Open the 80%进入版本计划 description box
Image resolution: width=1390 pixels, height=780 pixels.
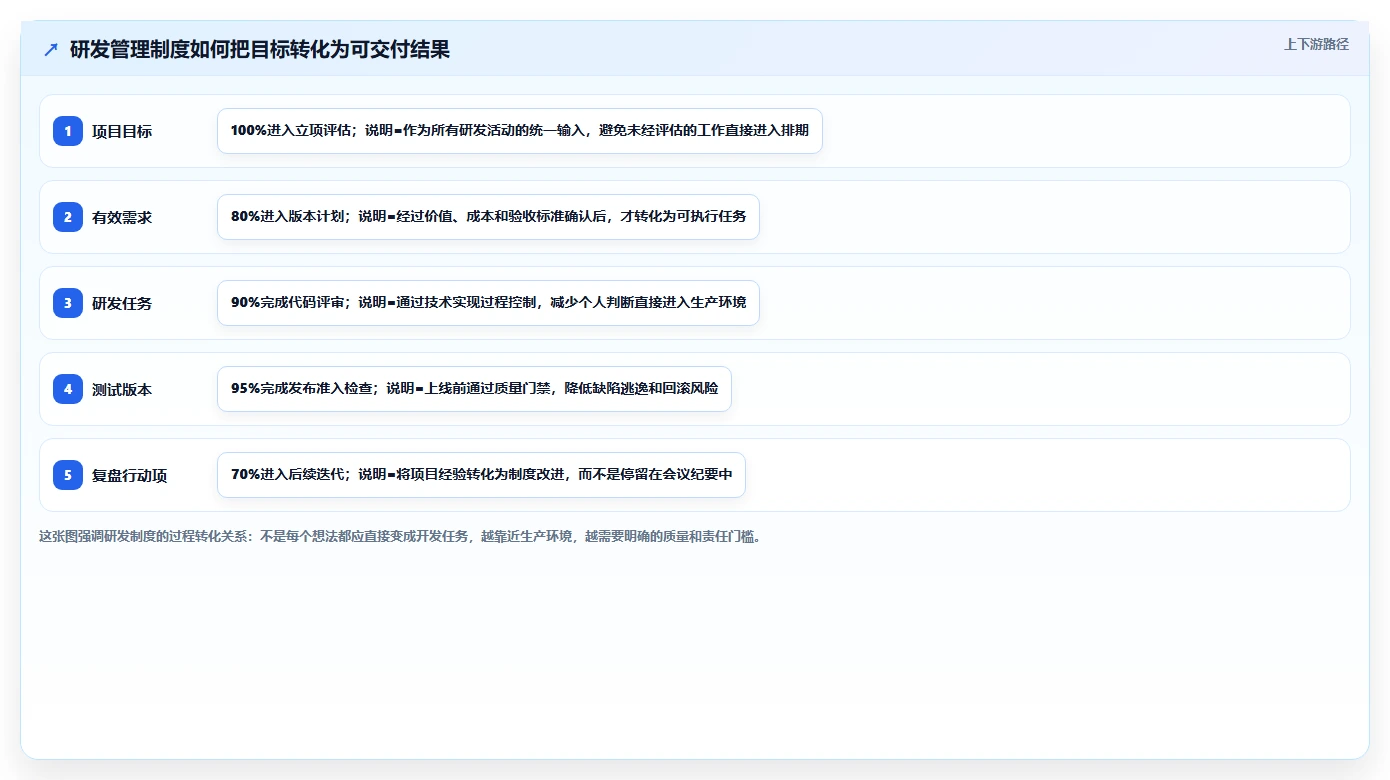point(488,217)
